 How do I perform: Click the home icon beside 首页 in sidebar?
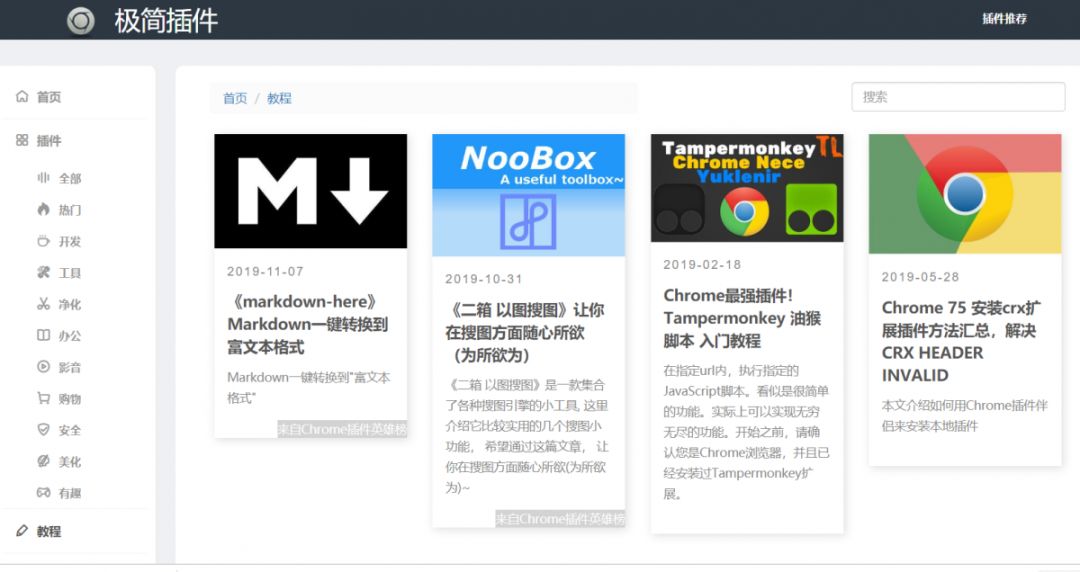22,96
